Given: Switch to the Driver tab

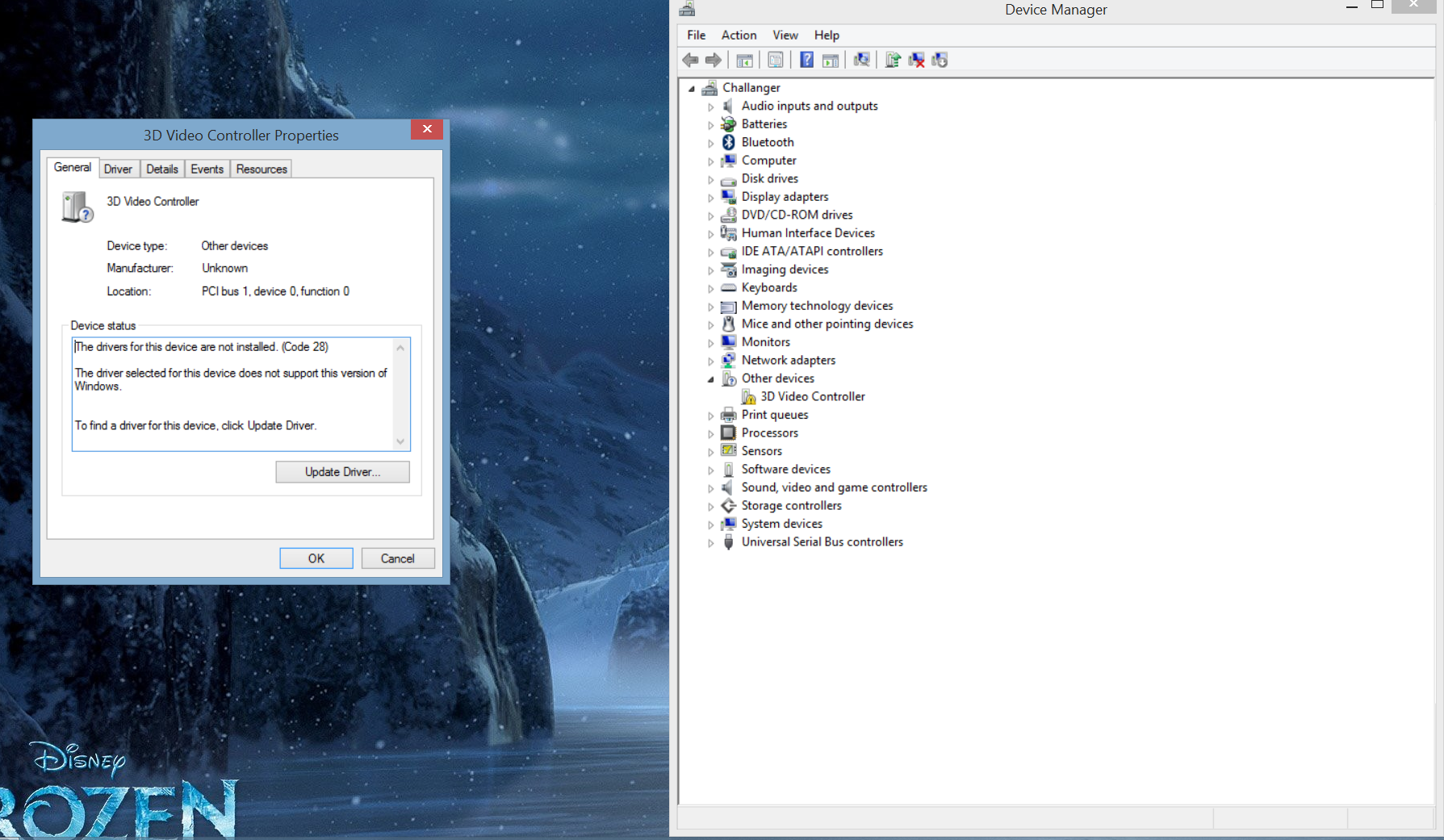Looking at the screenshot, I should (118, 169).
